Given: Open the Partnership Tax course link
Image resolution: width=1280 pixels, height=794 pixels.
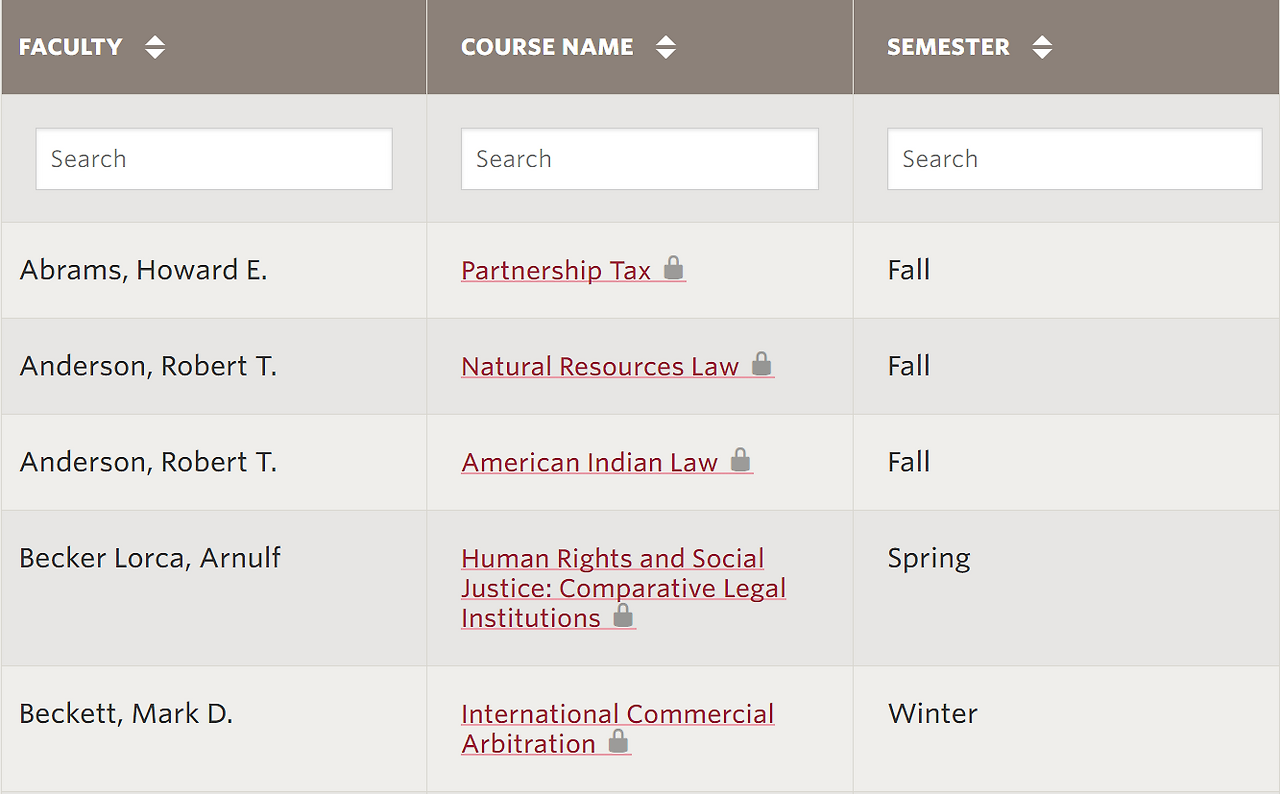Looking at the screenshot, I should (x=556, y=271).
